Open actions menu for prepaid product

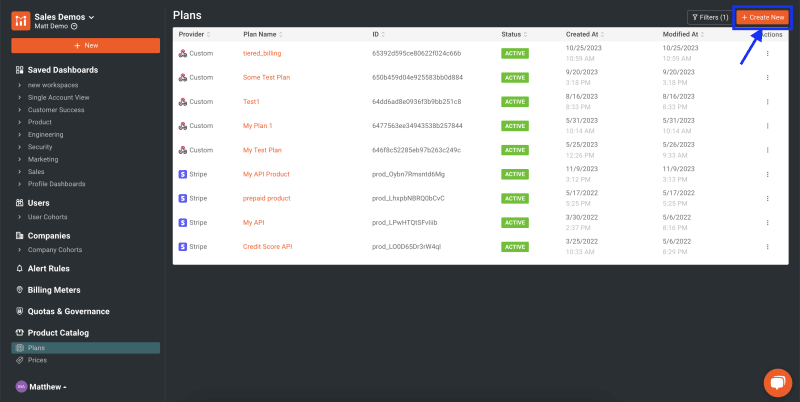click(x=767, y=198)
